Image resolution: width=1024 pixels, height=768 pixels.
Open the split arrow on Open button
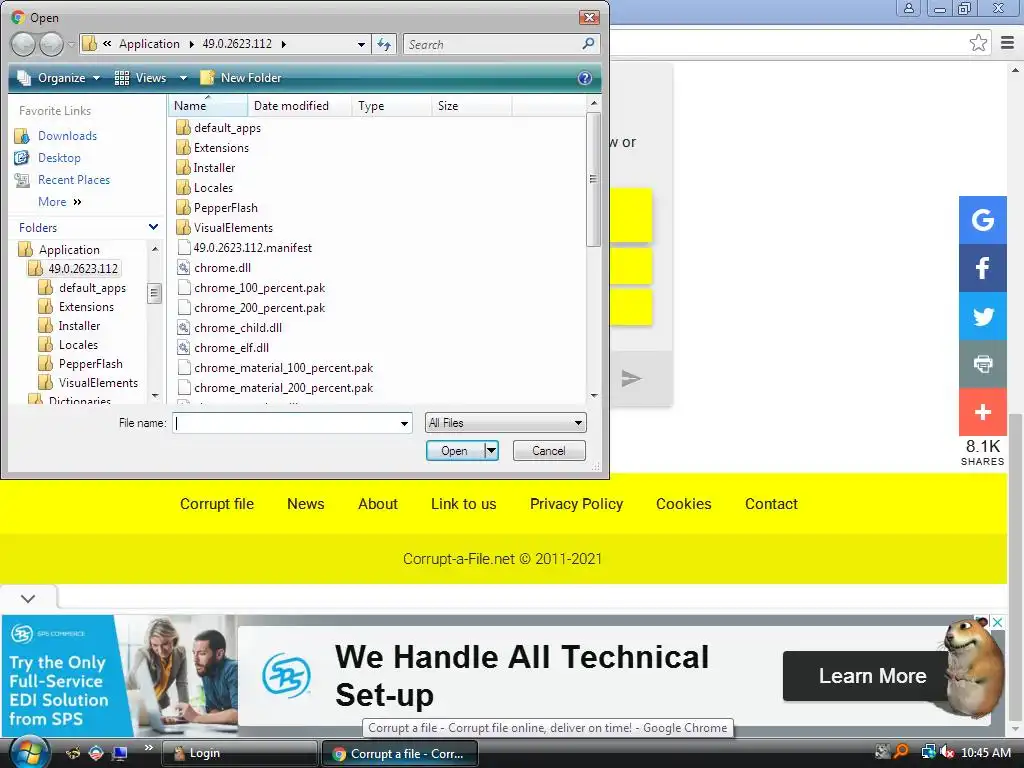coord(492,451)
